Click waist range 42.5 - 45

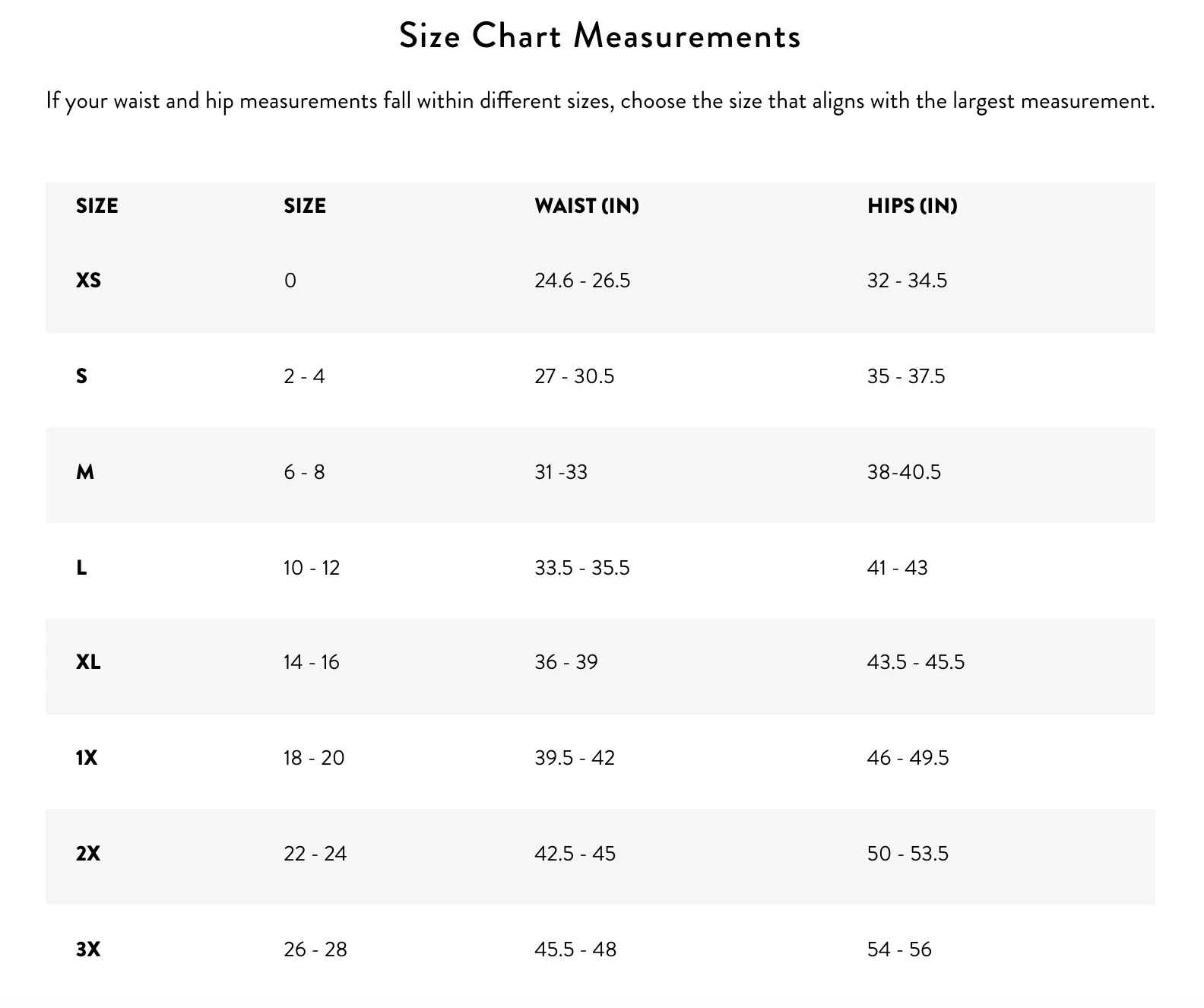pyautogui.click(x=575, y=854)
